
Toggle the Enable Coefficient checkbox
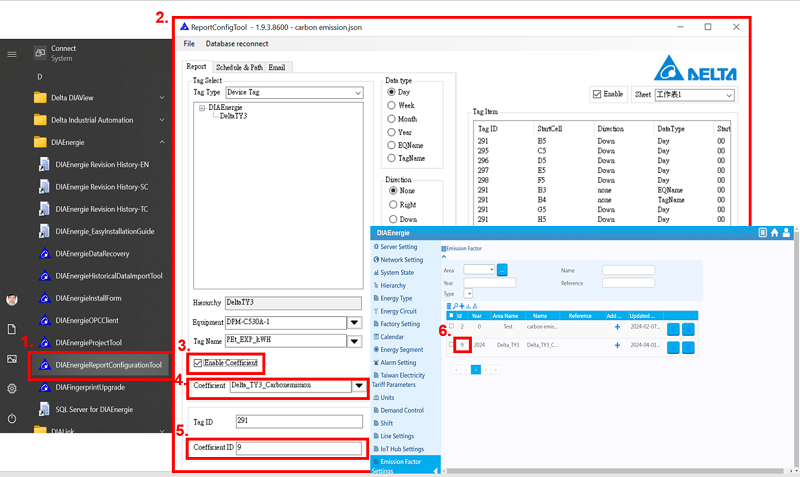pyautogui.click(x=198, y=363)
